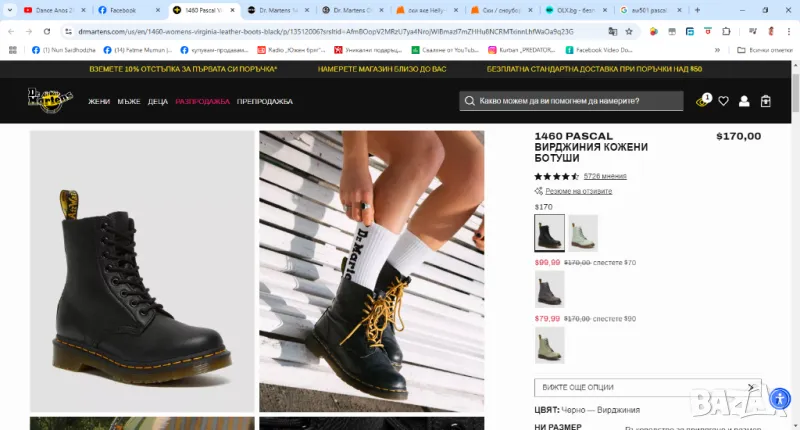The width and height of the screenshot is (800, 430).
Task: Bookmark this page with star icon
Action: 628,31
